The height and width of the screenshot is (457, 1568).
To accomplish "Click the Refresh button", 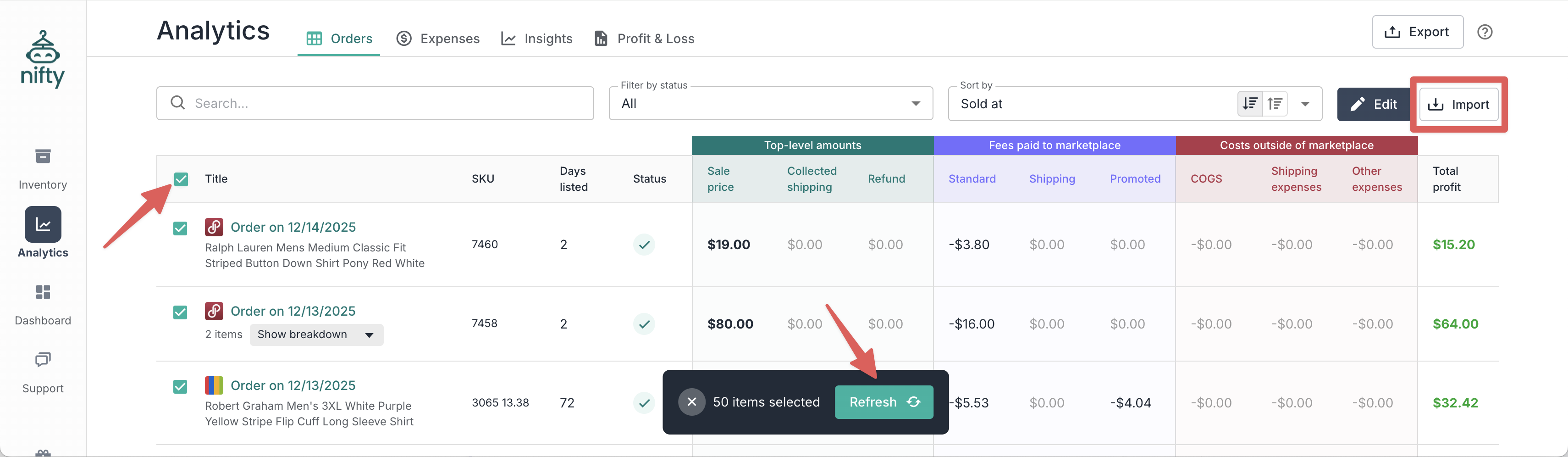I will pyautogui.click(x=883, y=402).
